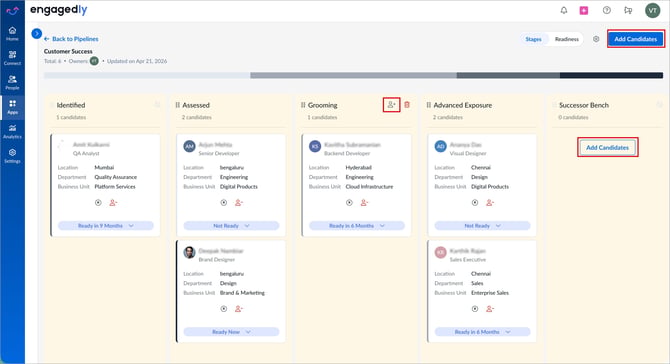Click Add Candidates in Successor Bench column
670x364 pixels.
(608, 147)
